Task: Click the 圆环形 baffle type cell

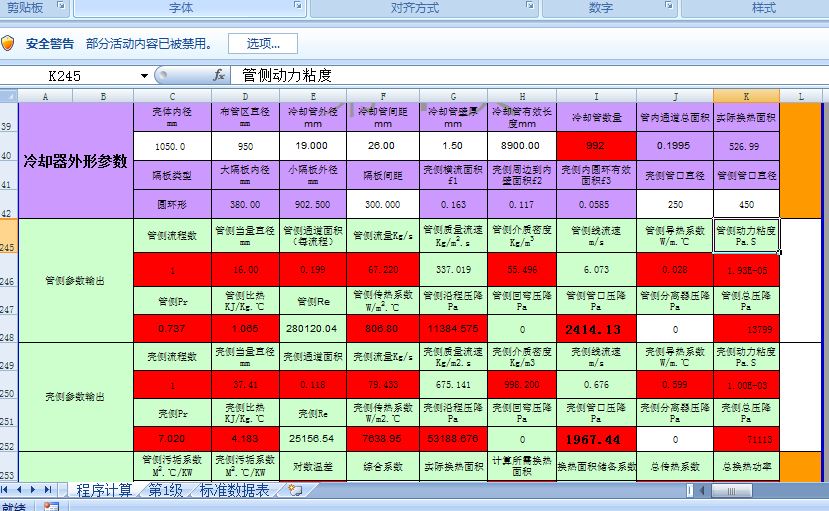Action: pos(172,204)
